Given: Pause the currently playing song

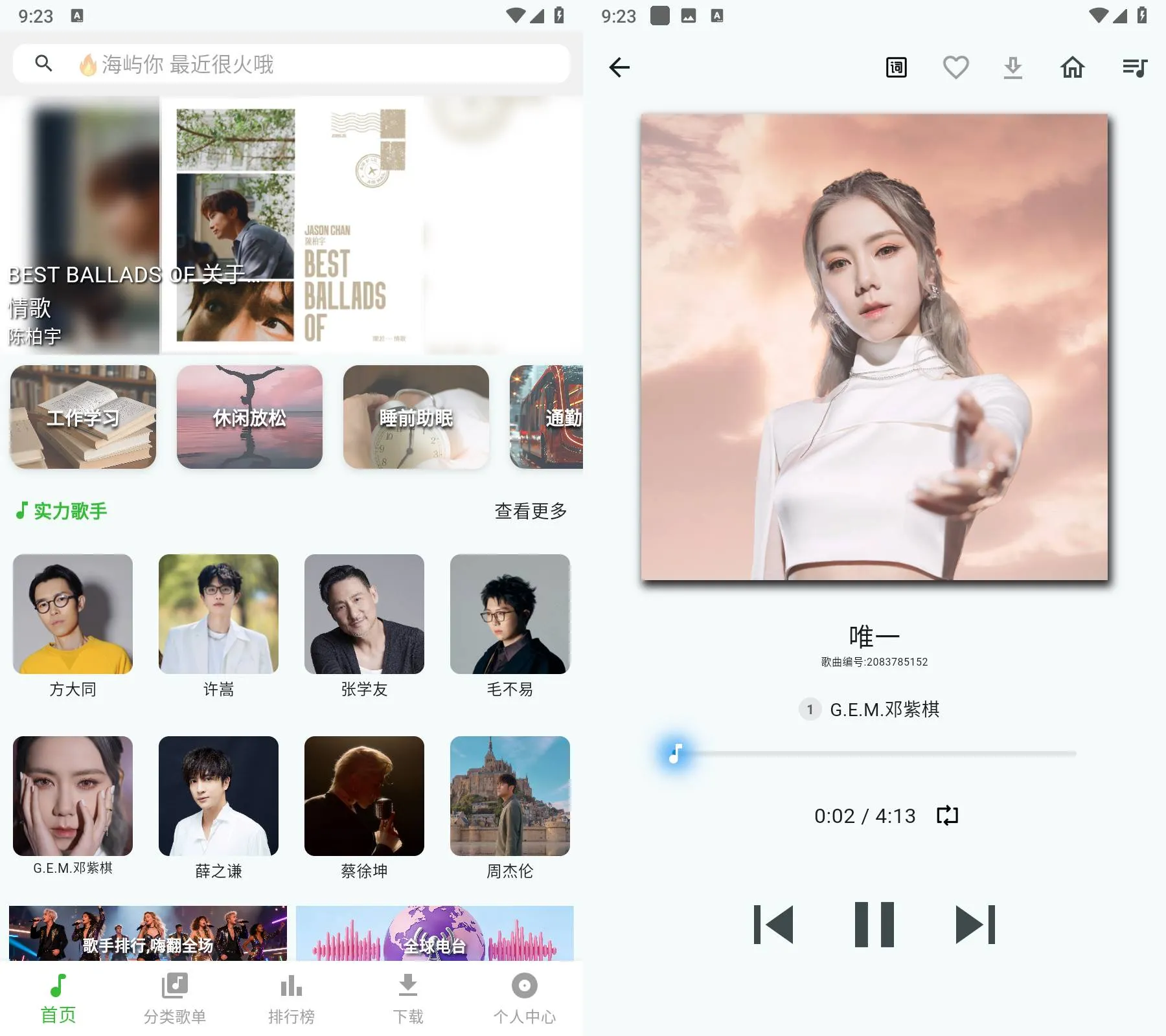Looking at the screenshot, I should click(x=874, y=925).
